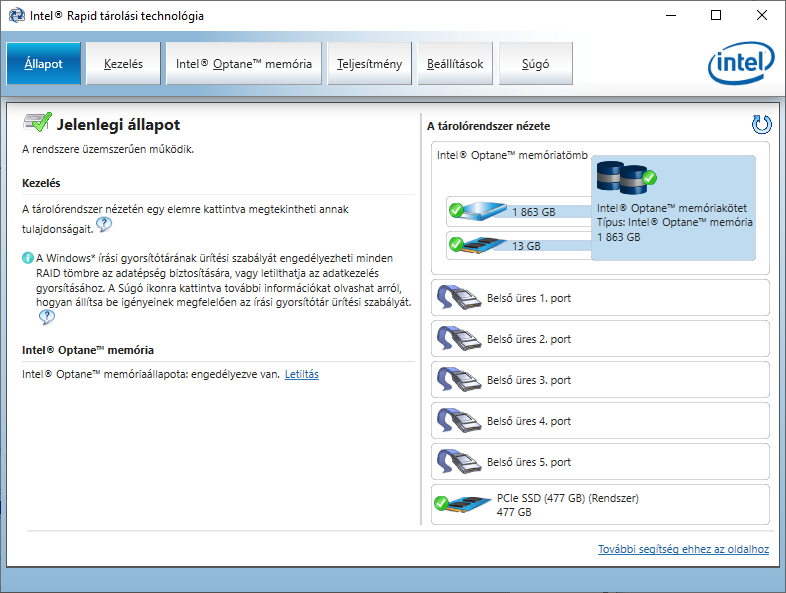The width and height of the screenshot is (786, 593).
Task: Click the Jelenlegi állapot status checkmark icon
Action: (37, 122)
